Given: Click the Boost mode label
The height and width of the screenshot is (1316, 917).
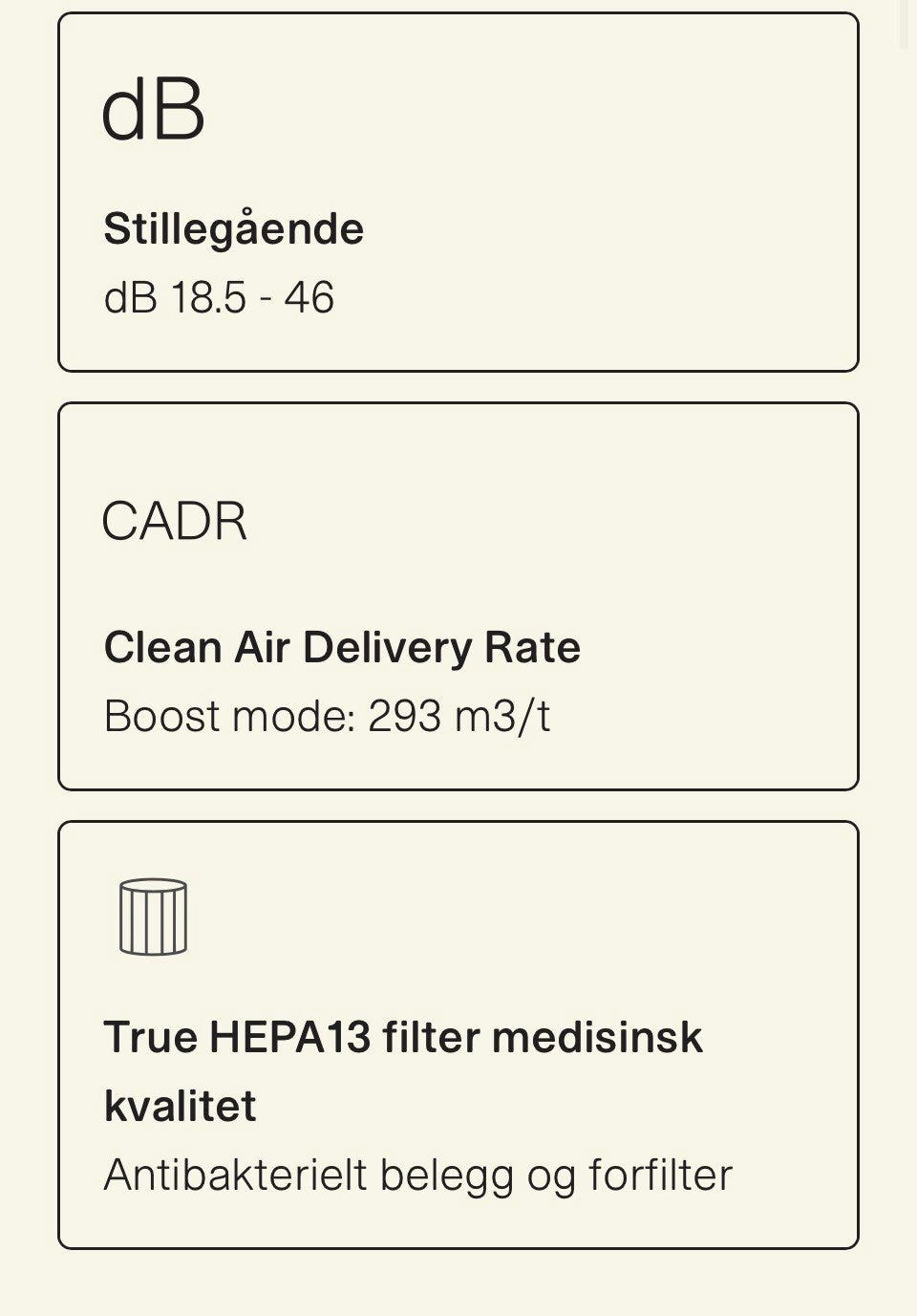Looking at the screenshot, I should [x=229, y=716].
